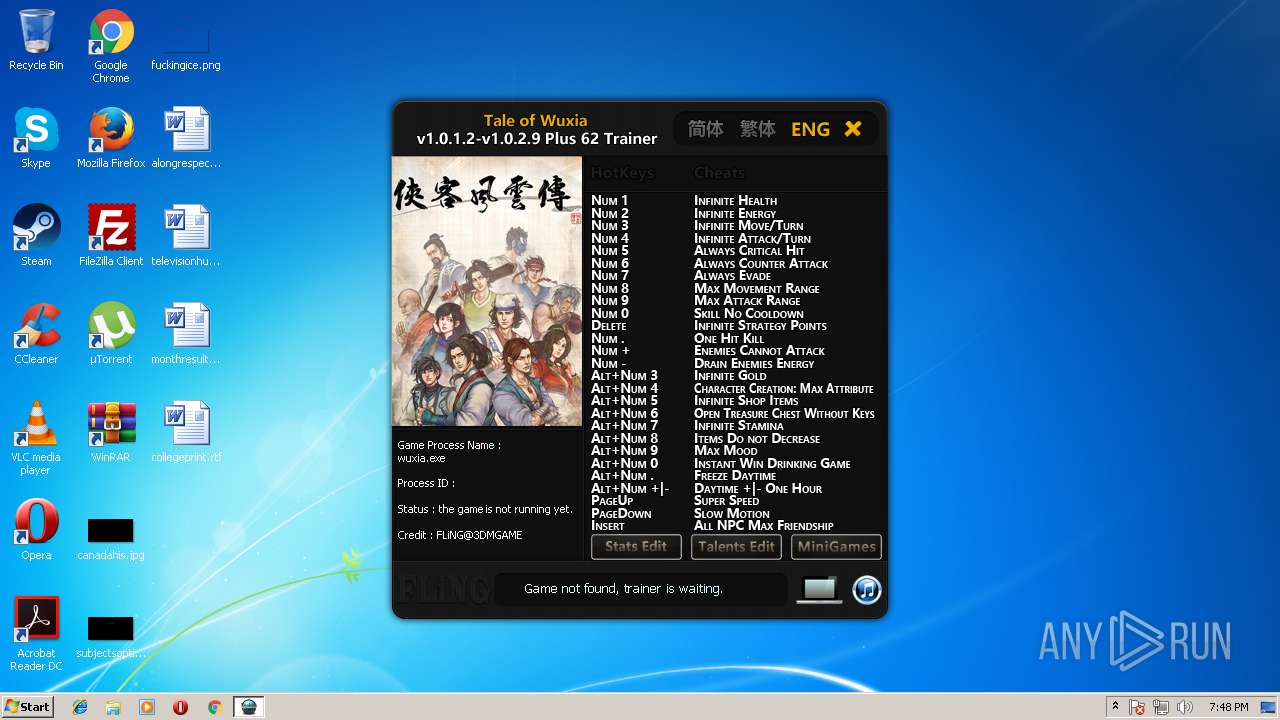Open Windows Explorer folder on taskbar
The width and height of the screenshot is (1280, 720).
click(x=113, y=707)
